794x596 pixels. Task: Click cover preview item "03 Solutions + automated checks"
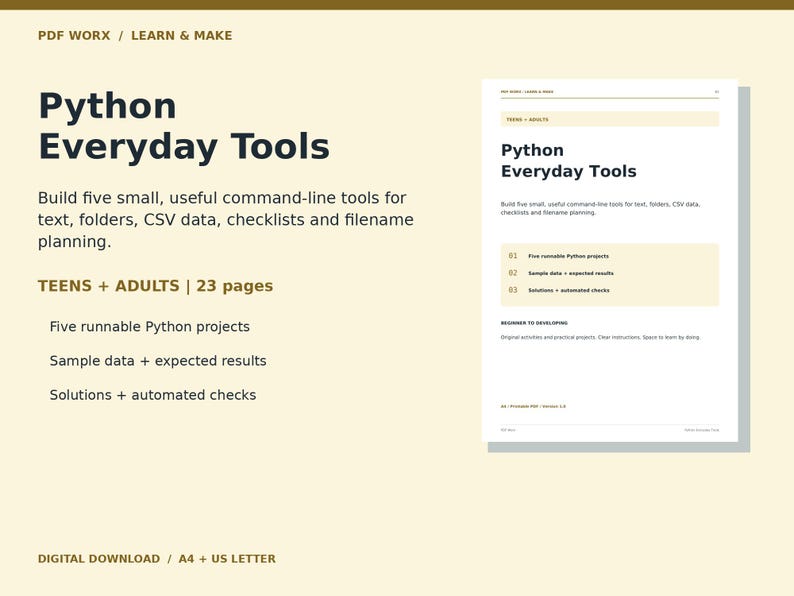click(x=559, y=290)
